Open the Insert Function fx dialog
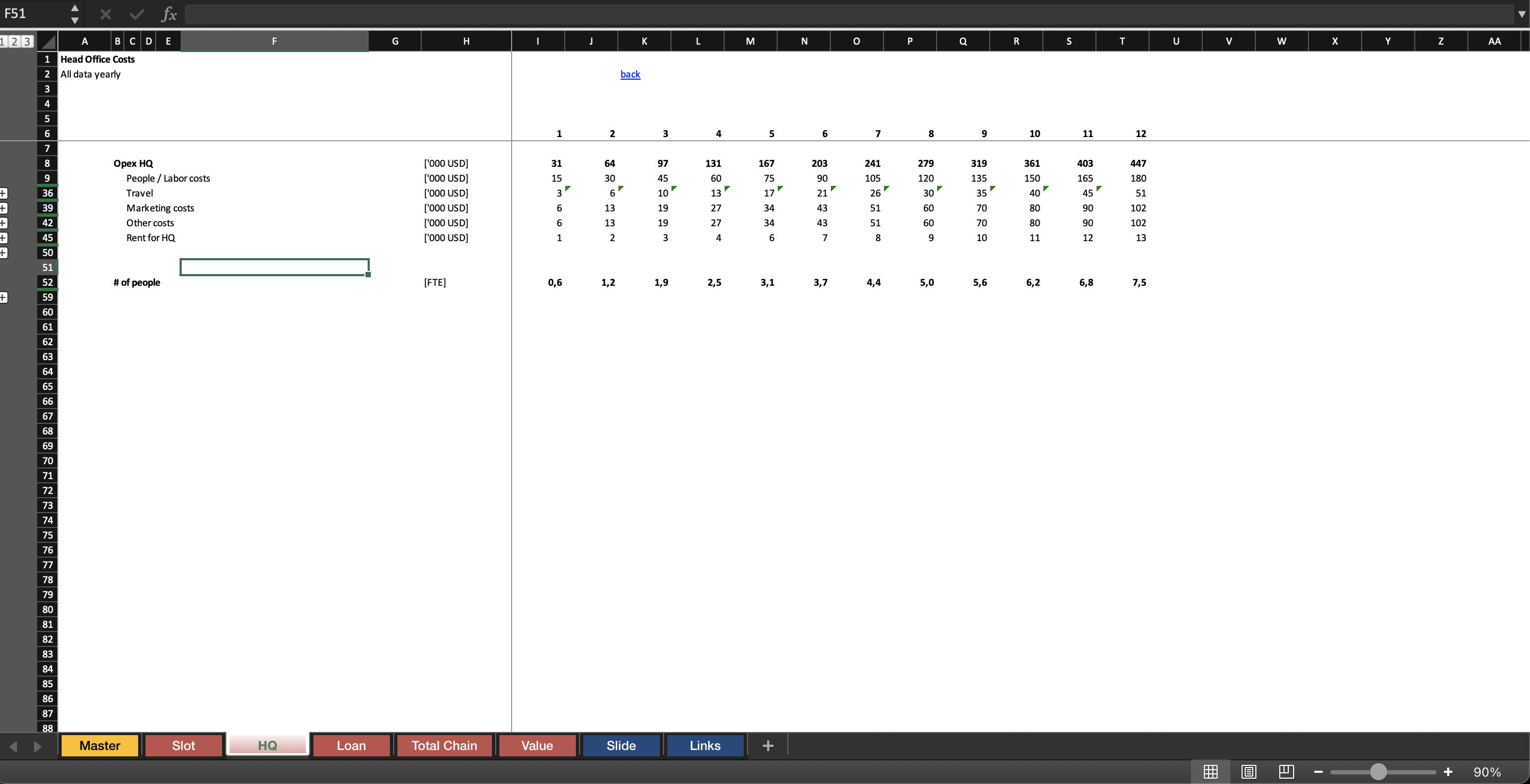1530x784 pixels. pyautogui.click(x=169, y=14)
